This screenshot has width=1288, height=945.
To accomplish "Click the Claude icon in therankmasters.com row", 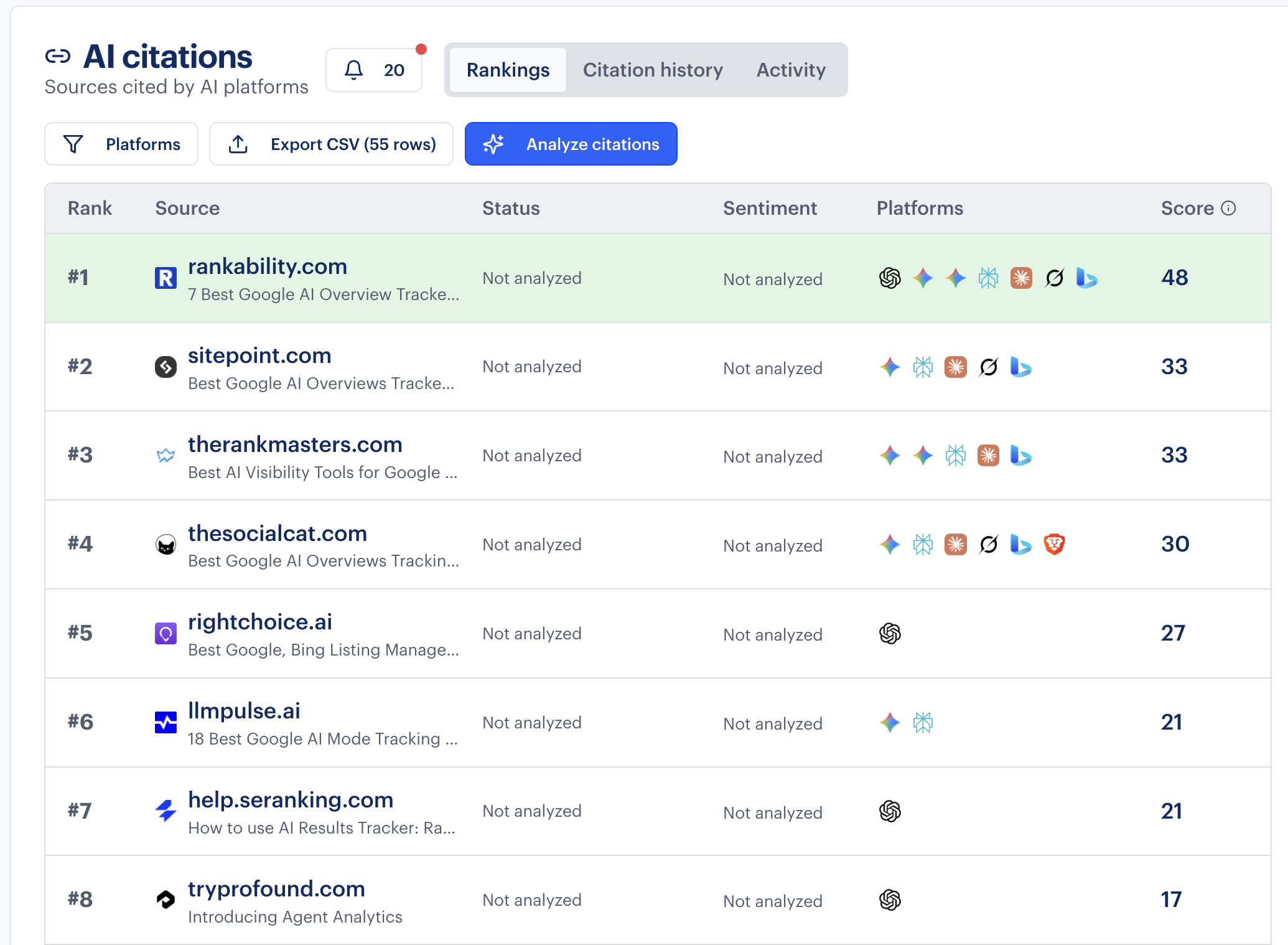I will (988, 456).
